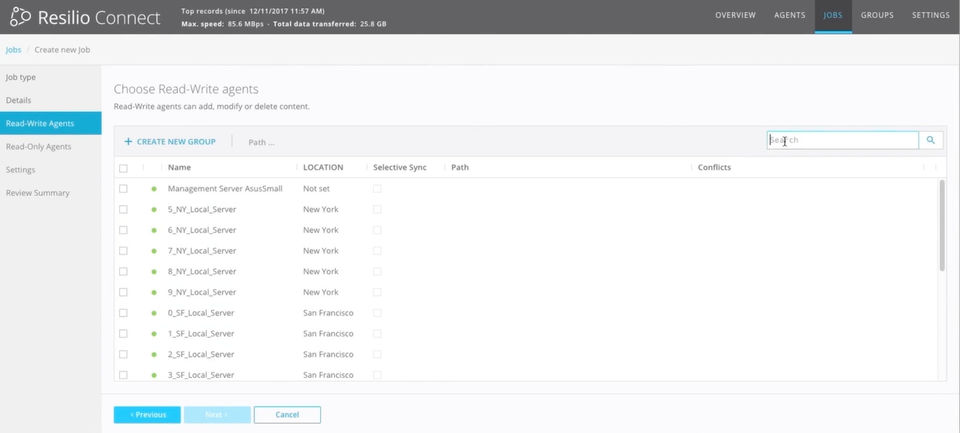The width and height of the screenshot is (960, 433).
Task: Open the Settings tab in top navigation
Action: (x=931, y=15)
